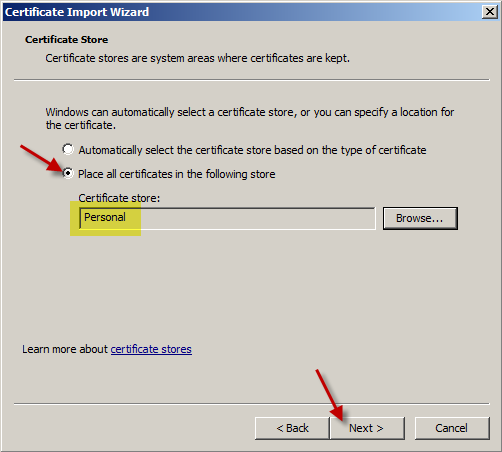Viewport: 502px width, 452px height.
Task: Click the 'Learn more about' text
Action: click(x=65, y=349)
